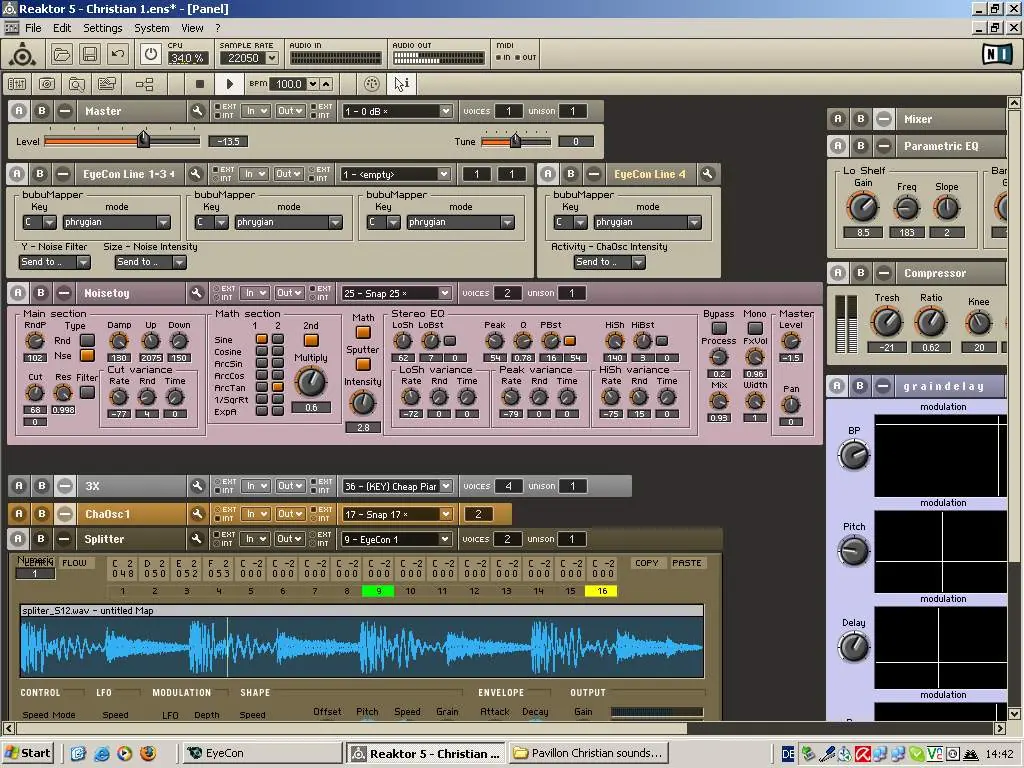Open the View menu
Viewport: 1024px width, 768px height.
click(192, 28)
